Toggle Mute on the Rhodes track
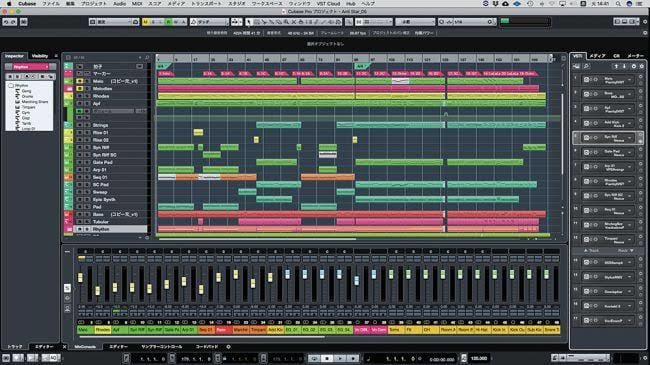This screenshot has width=650, height=365. 80,96
